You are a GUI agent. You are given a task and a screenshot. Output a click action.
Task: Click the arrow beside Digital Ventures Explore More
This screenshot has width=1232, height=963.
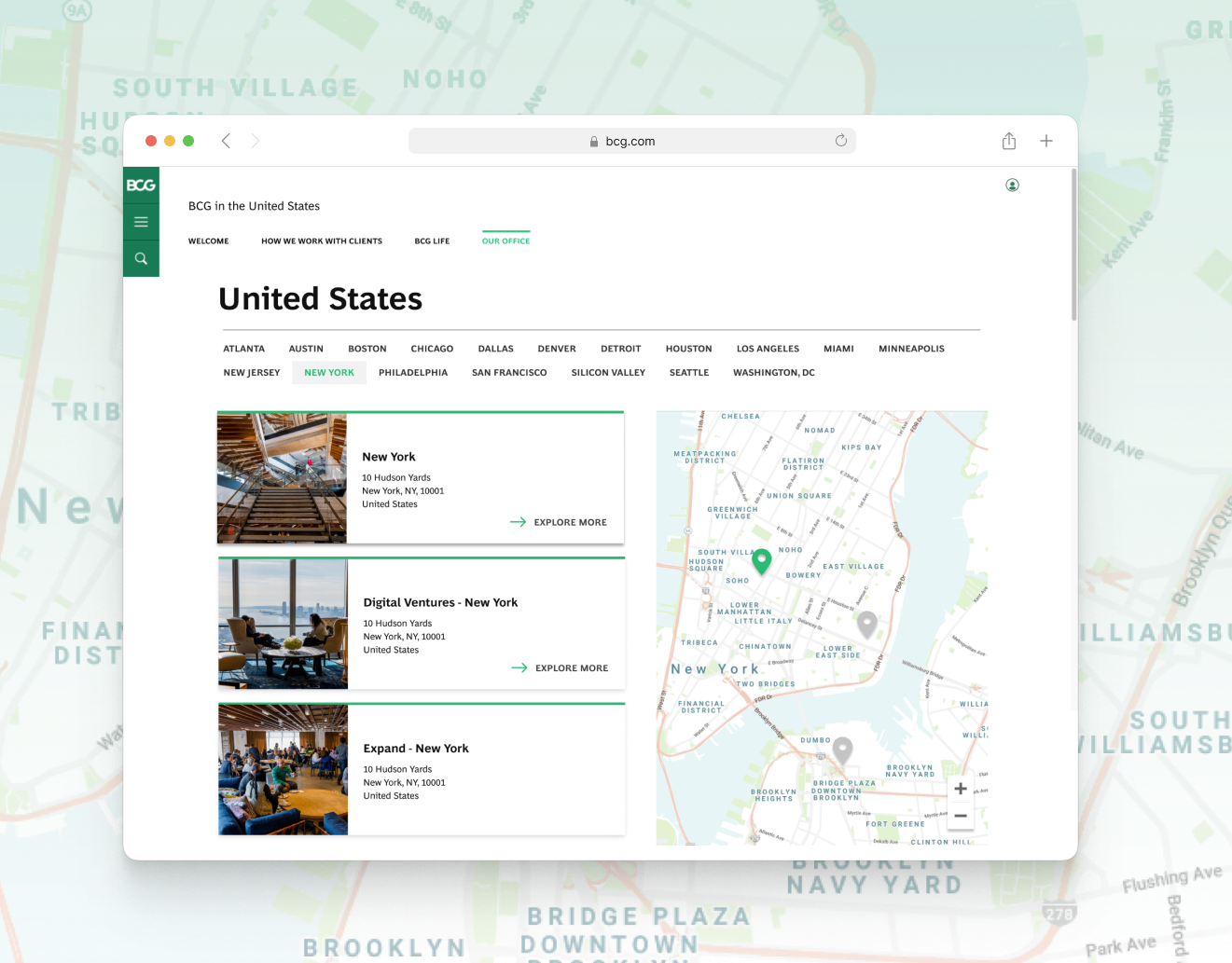click(x=519, y=667)
